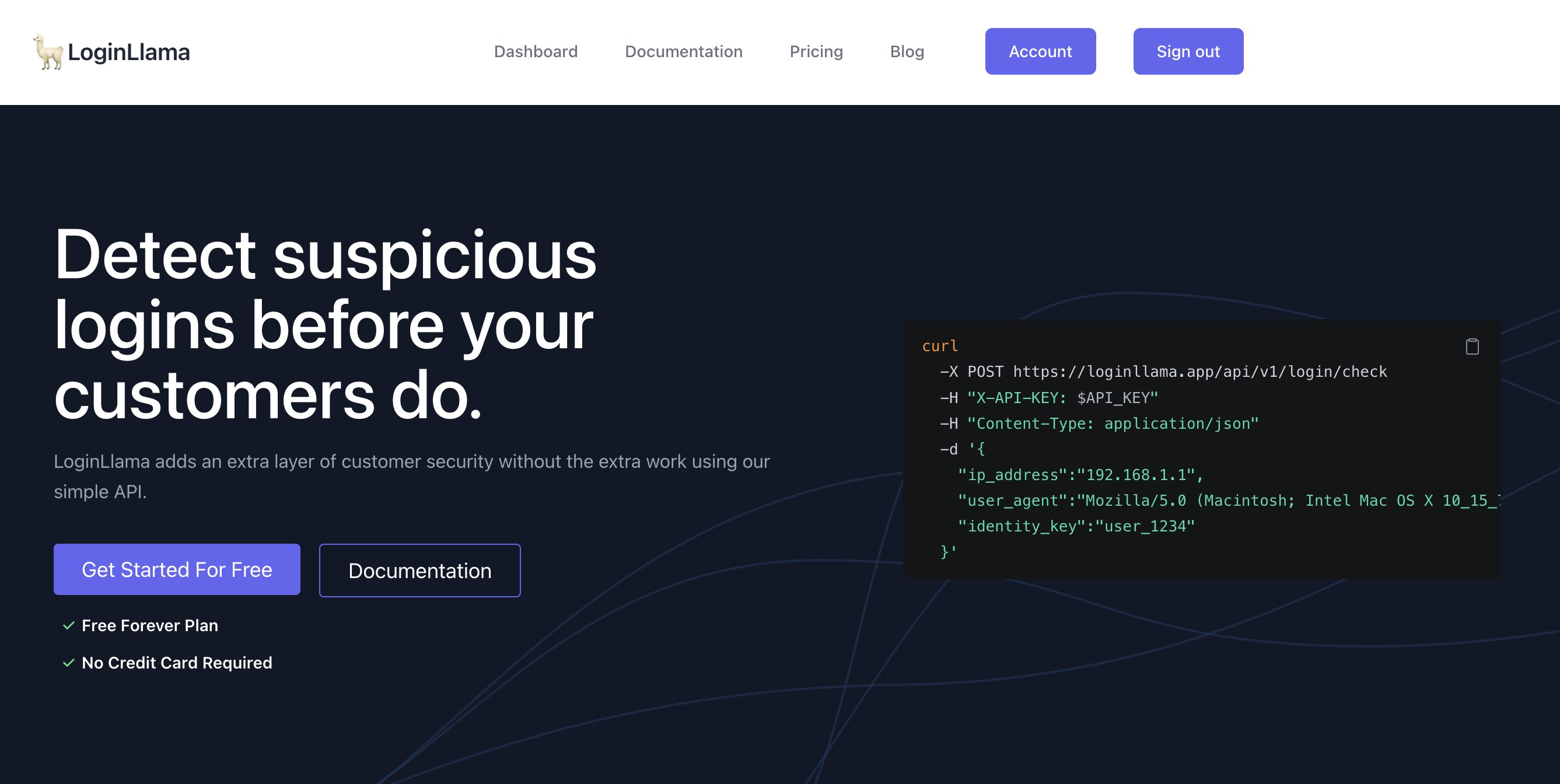Open the outlined Documentation hero button
The image size is (1560, 784).
[x=419, y=570]
